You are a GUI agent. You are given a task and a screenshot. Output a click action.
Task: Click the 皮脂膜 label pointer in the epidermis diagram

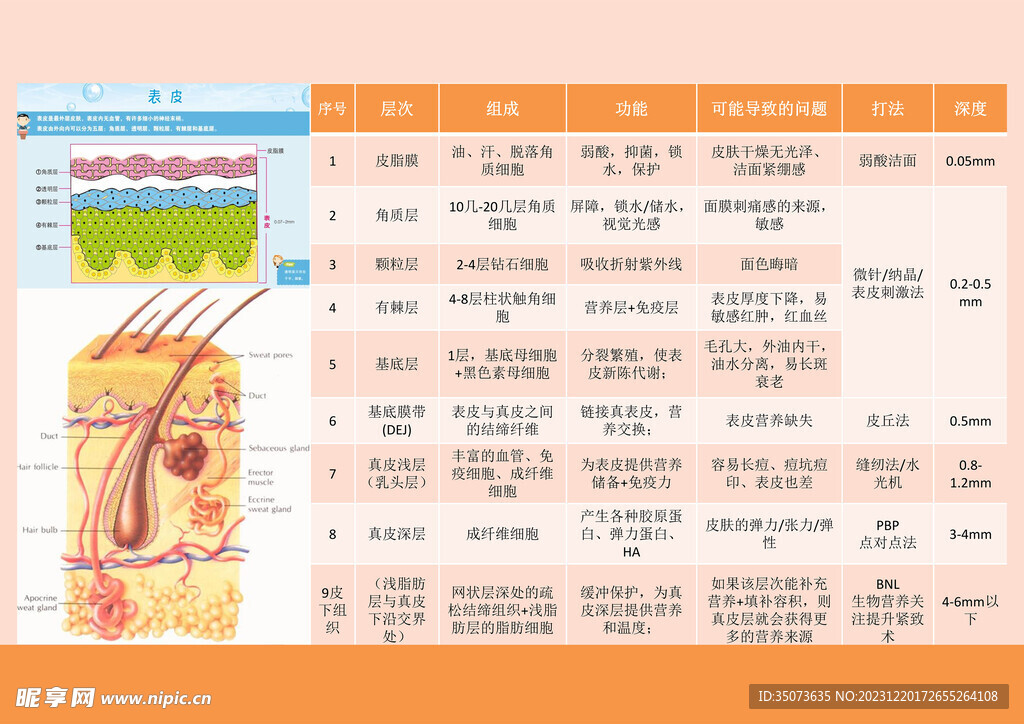pos(276,150)
